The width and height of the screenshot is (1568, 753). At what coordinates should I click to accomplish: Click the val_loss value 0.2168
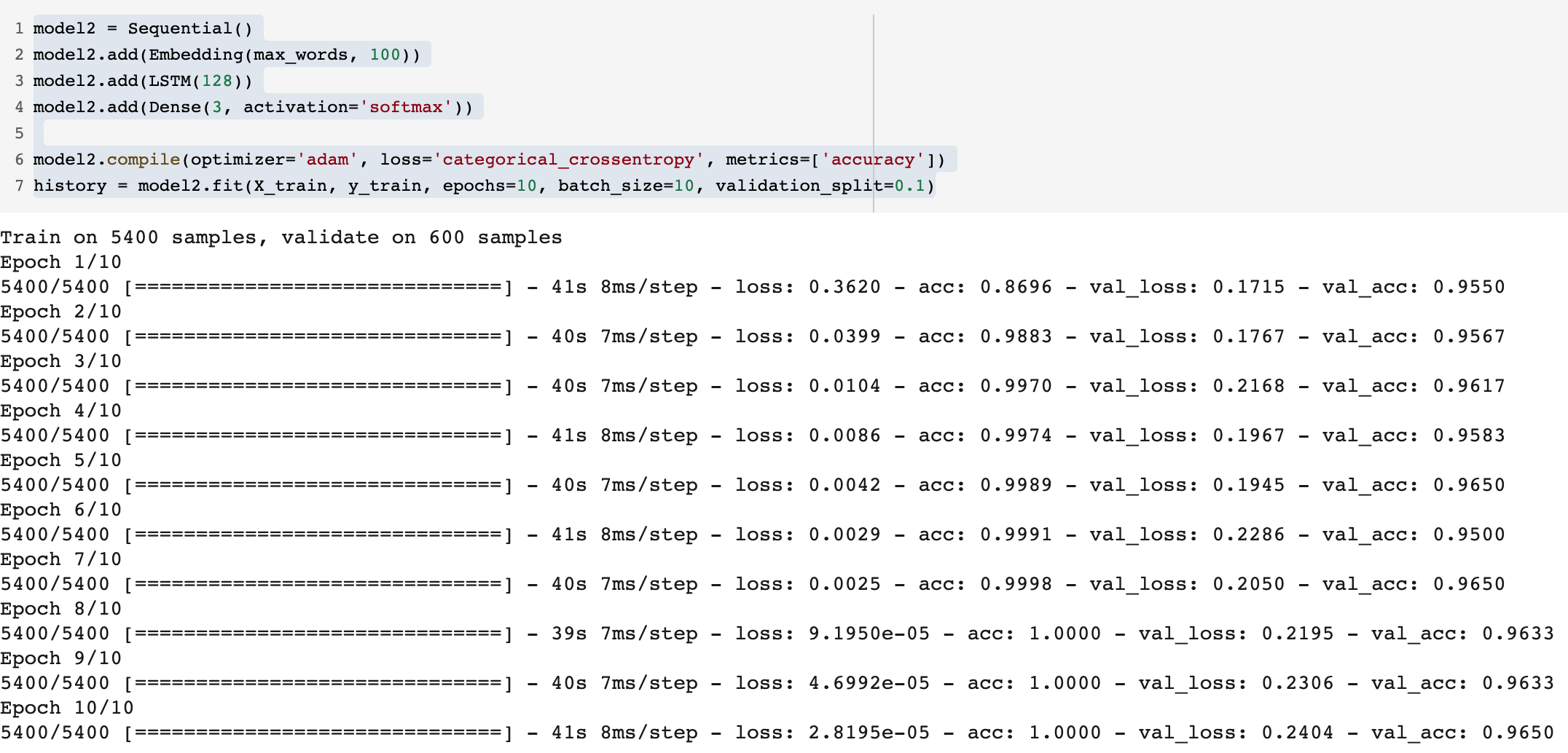[x=1249, y=386]
